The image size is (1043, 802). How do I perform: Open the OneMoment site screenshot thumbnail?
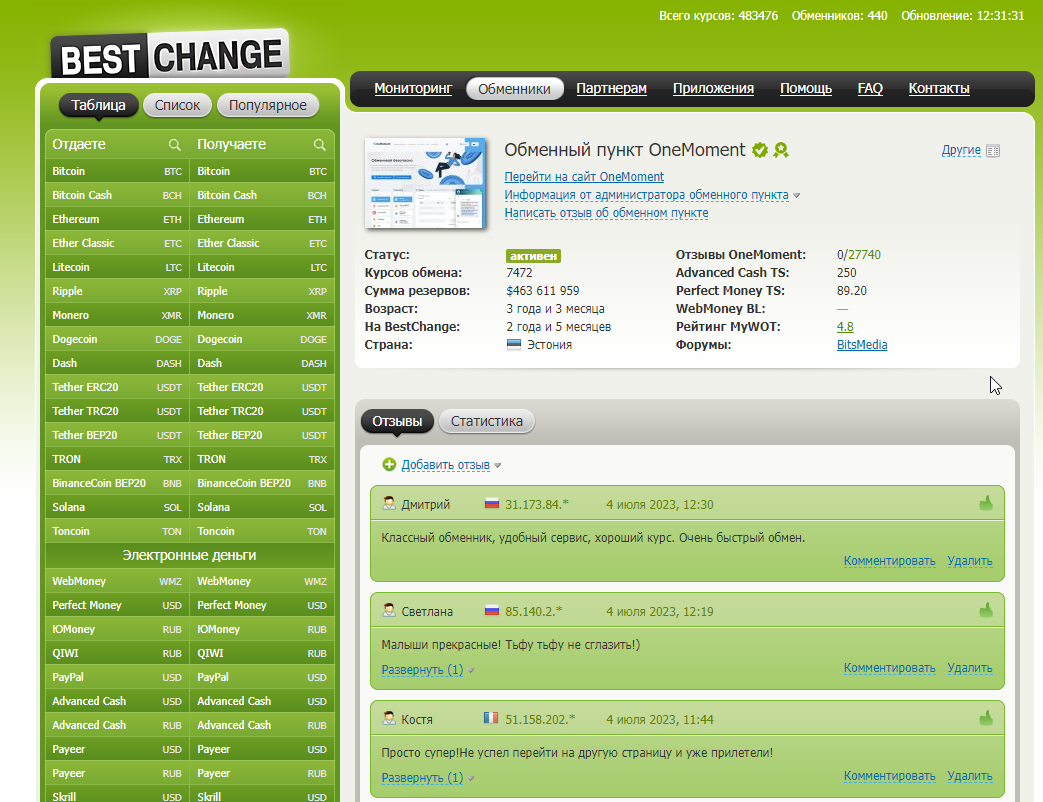click(426, 183)
